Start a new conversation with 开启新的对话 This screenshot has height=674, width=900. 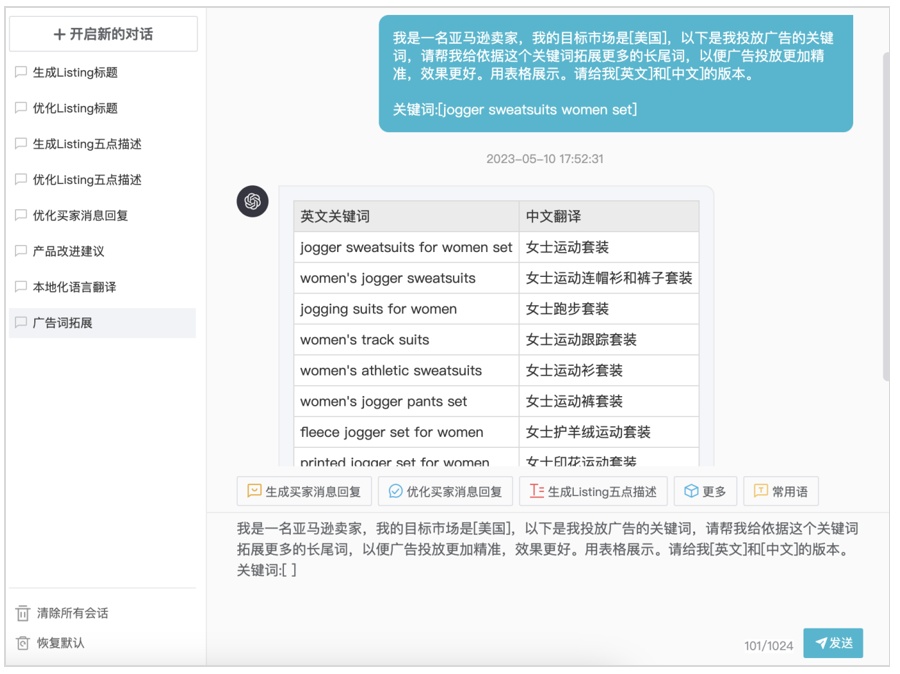pos(103,34)
